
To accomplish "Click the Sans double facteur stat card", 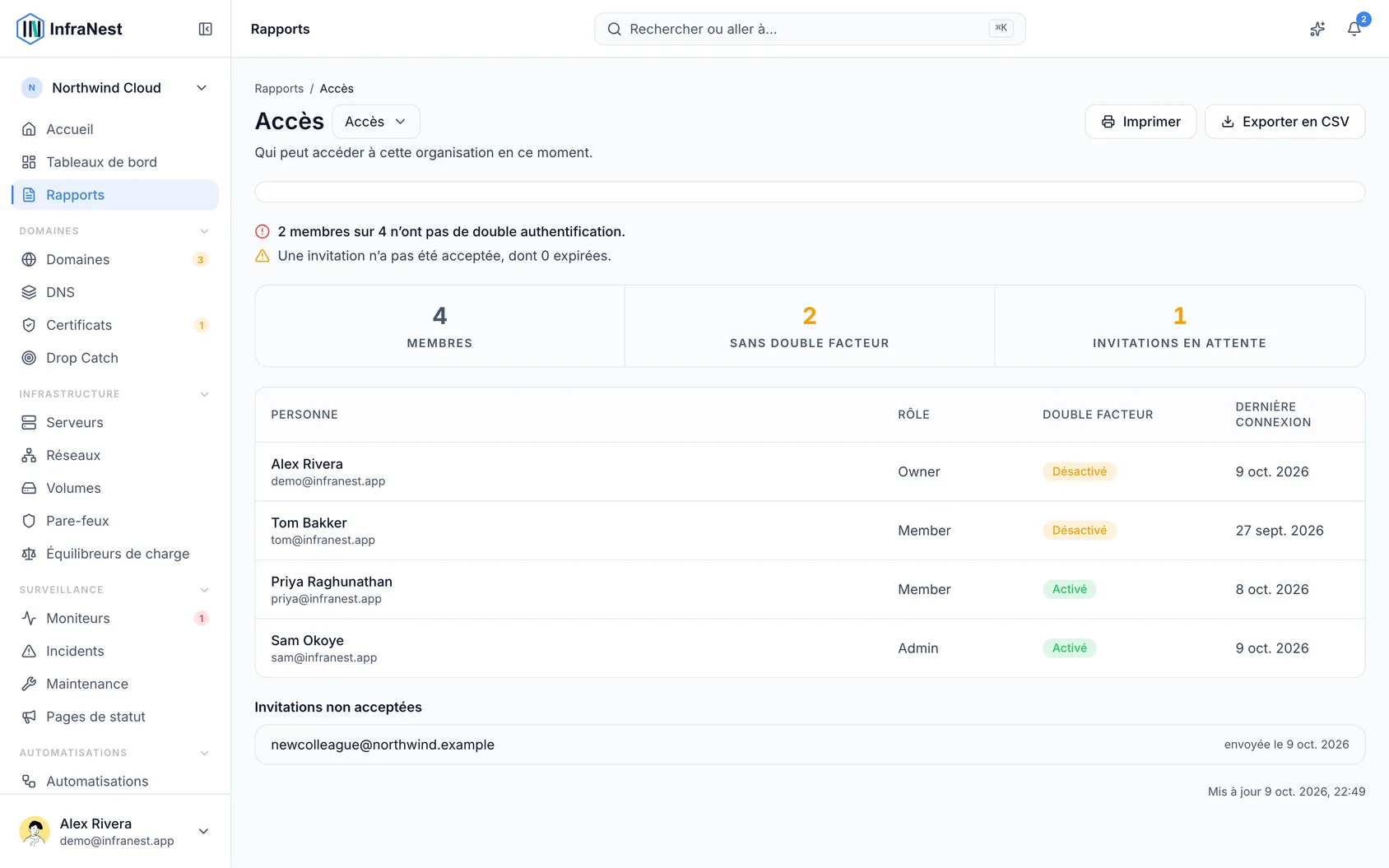I will [x=810, y=326].
